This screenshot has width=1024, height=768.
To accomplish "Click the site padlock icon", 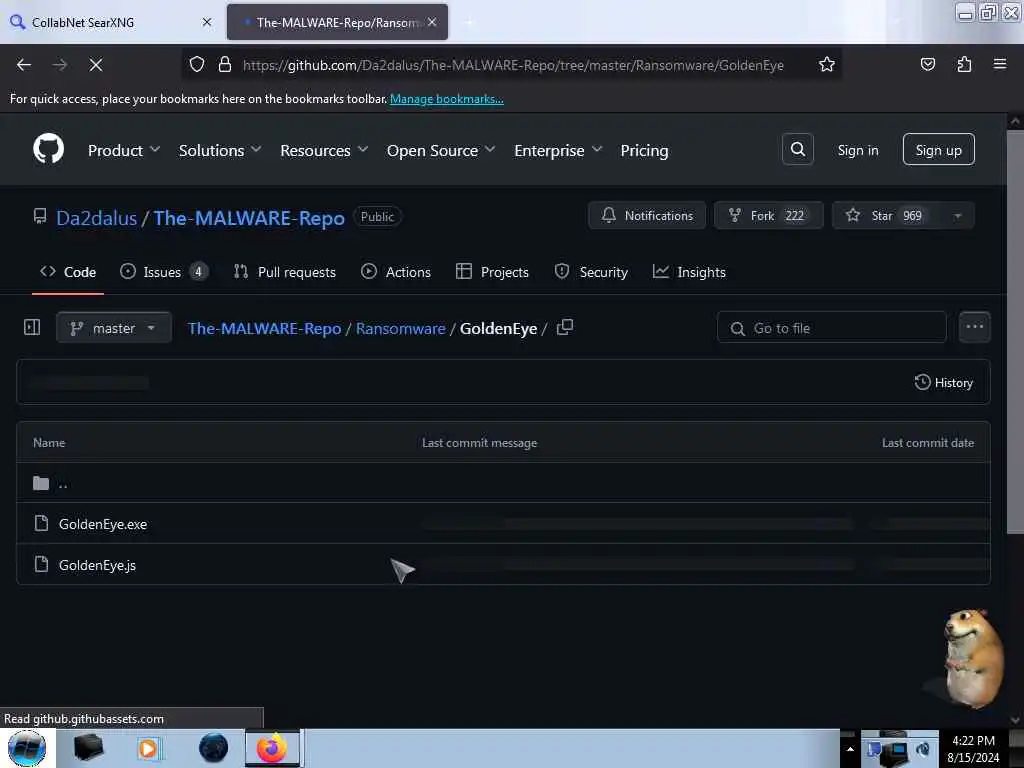I will [x=225, y=65].
